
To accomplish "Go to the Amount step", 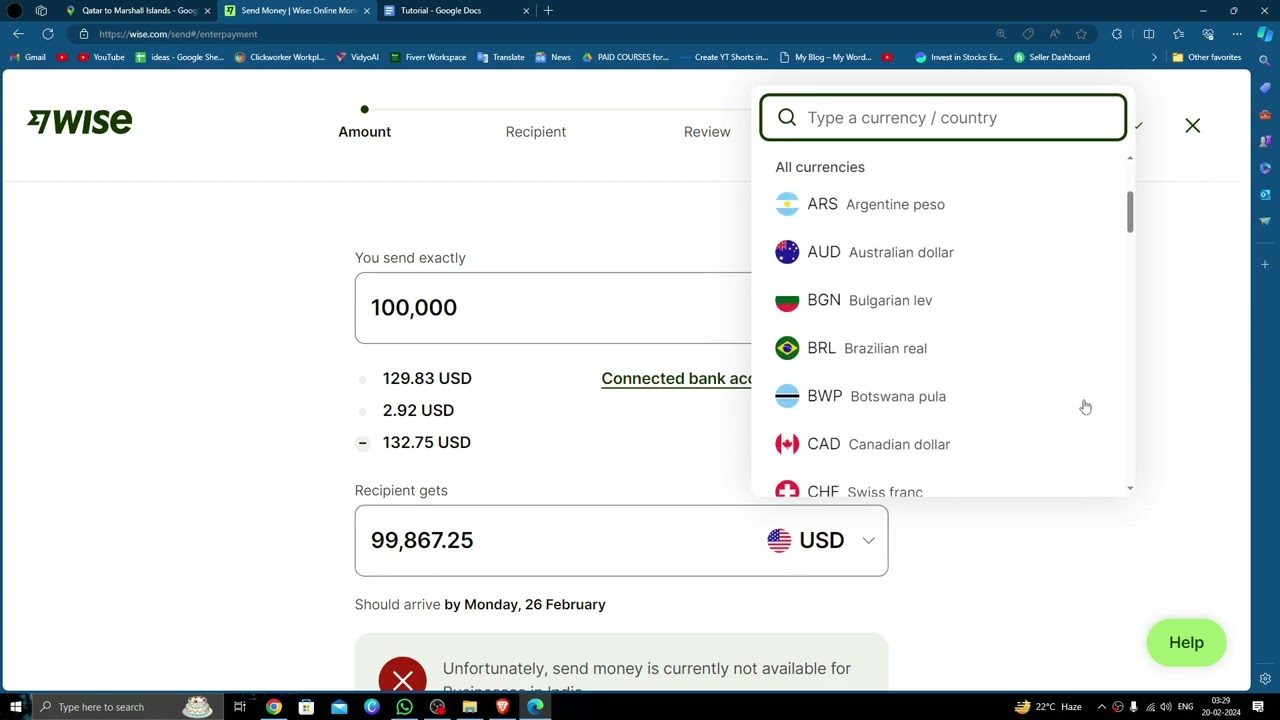I will 364,132.
